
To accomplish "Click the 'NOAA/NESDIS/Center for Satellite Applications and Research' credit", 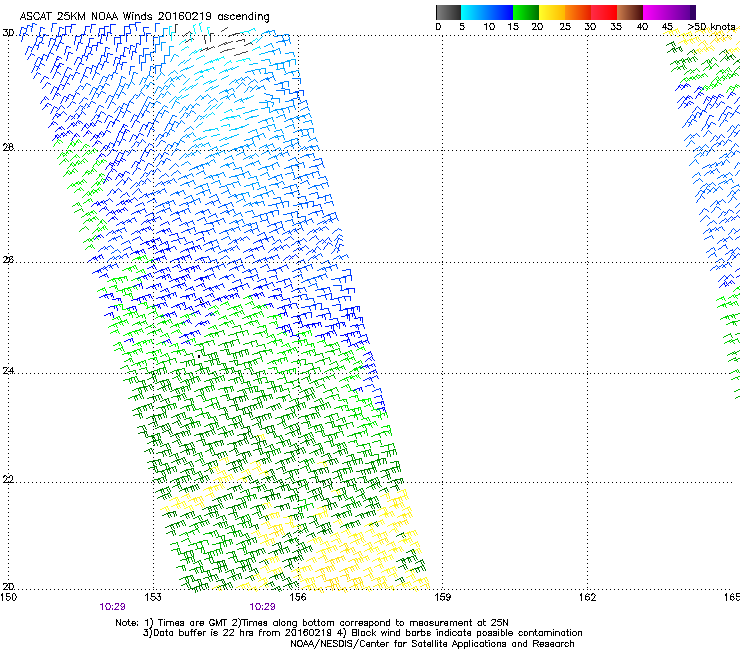I will (432, 644).
